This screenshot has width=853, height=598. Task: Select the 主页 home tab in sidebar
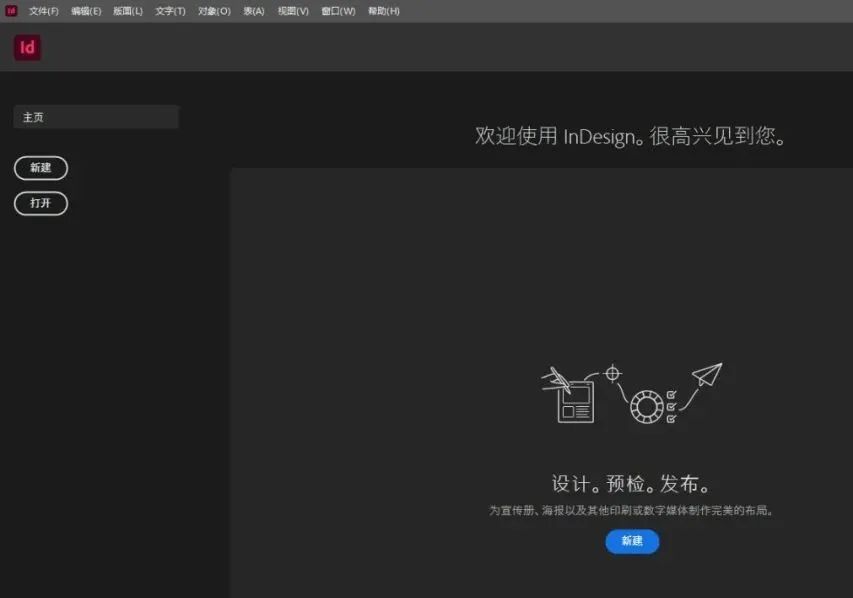pos(96,117)
